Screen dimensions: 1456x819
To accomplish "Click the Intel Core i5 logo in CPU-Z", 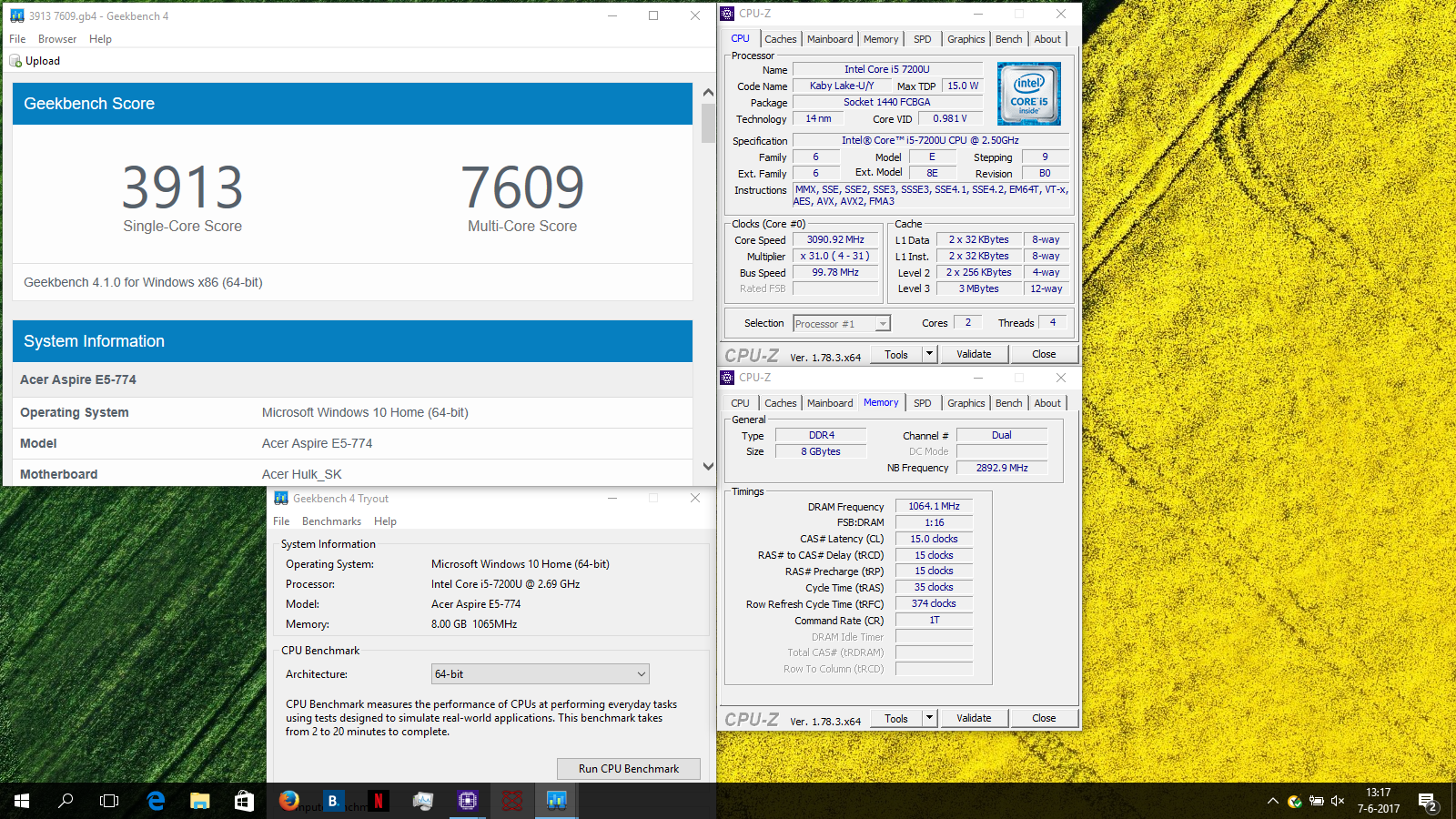I will coord(1029,94).
